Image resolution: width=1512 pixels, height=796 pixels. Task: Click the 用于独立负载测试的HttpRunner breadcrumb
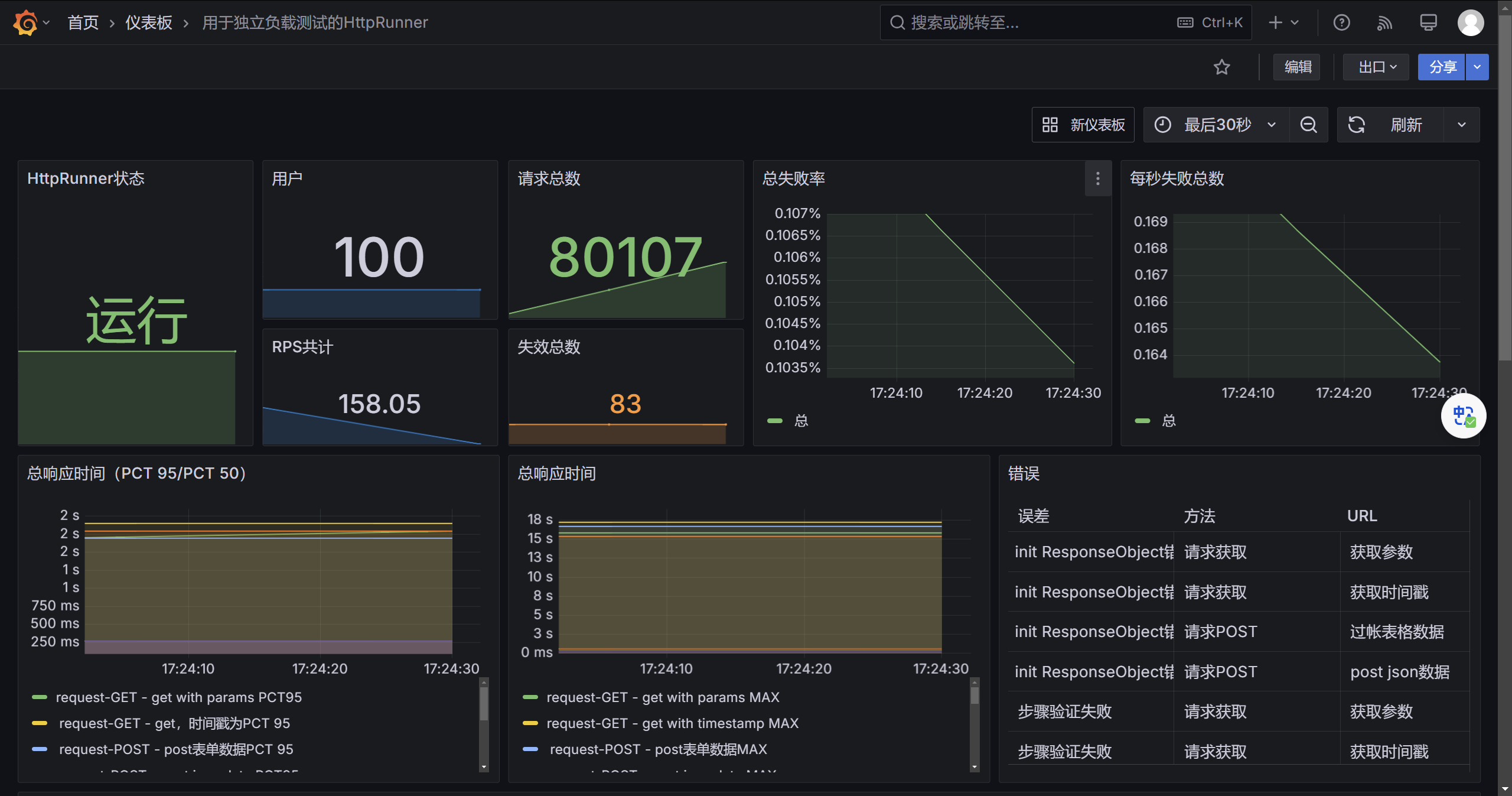coord(315,22)
